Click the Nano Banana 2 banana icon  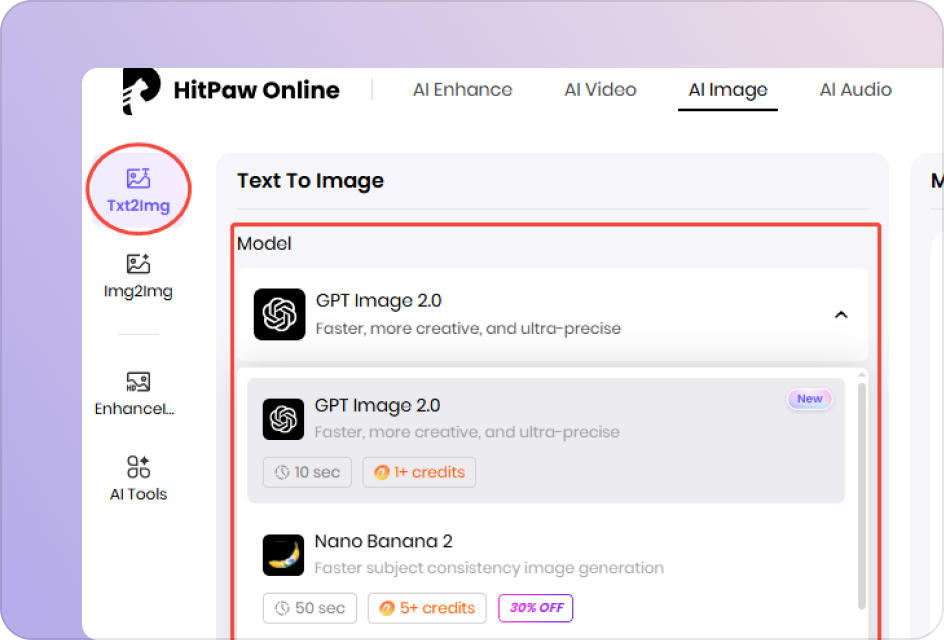point(283,555)
